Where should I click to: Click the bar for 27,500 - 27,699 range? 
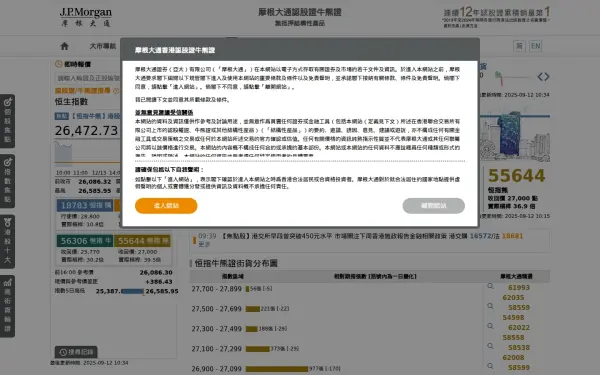[x=253, y=309]
